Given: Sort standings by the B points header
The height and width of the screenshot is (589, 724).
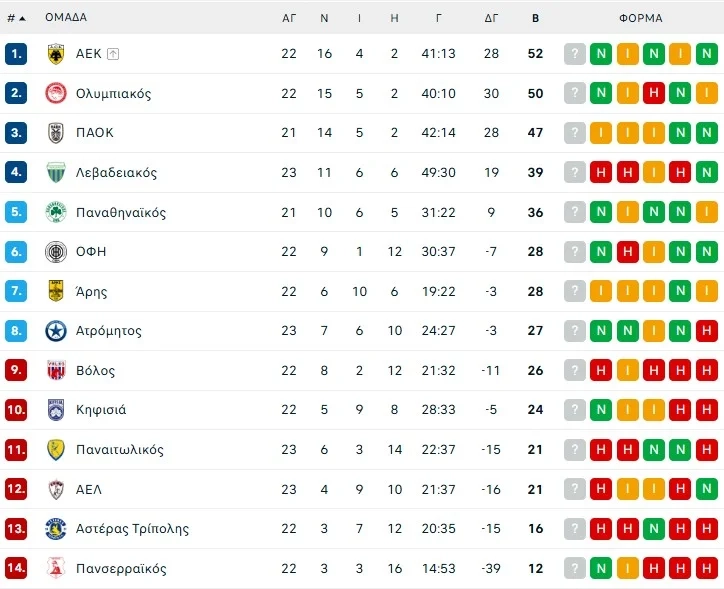Looking at the screenshot, I should (535, 18).
